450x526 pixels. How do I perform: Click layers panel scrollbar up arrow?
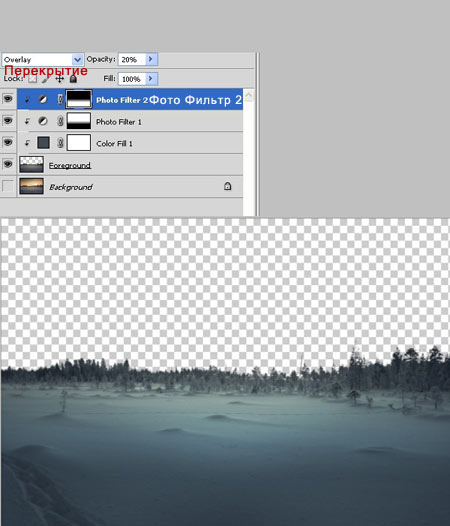pyautogui.click(x=249, y=96)
